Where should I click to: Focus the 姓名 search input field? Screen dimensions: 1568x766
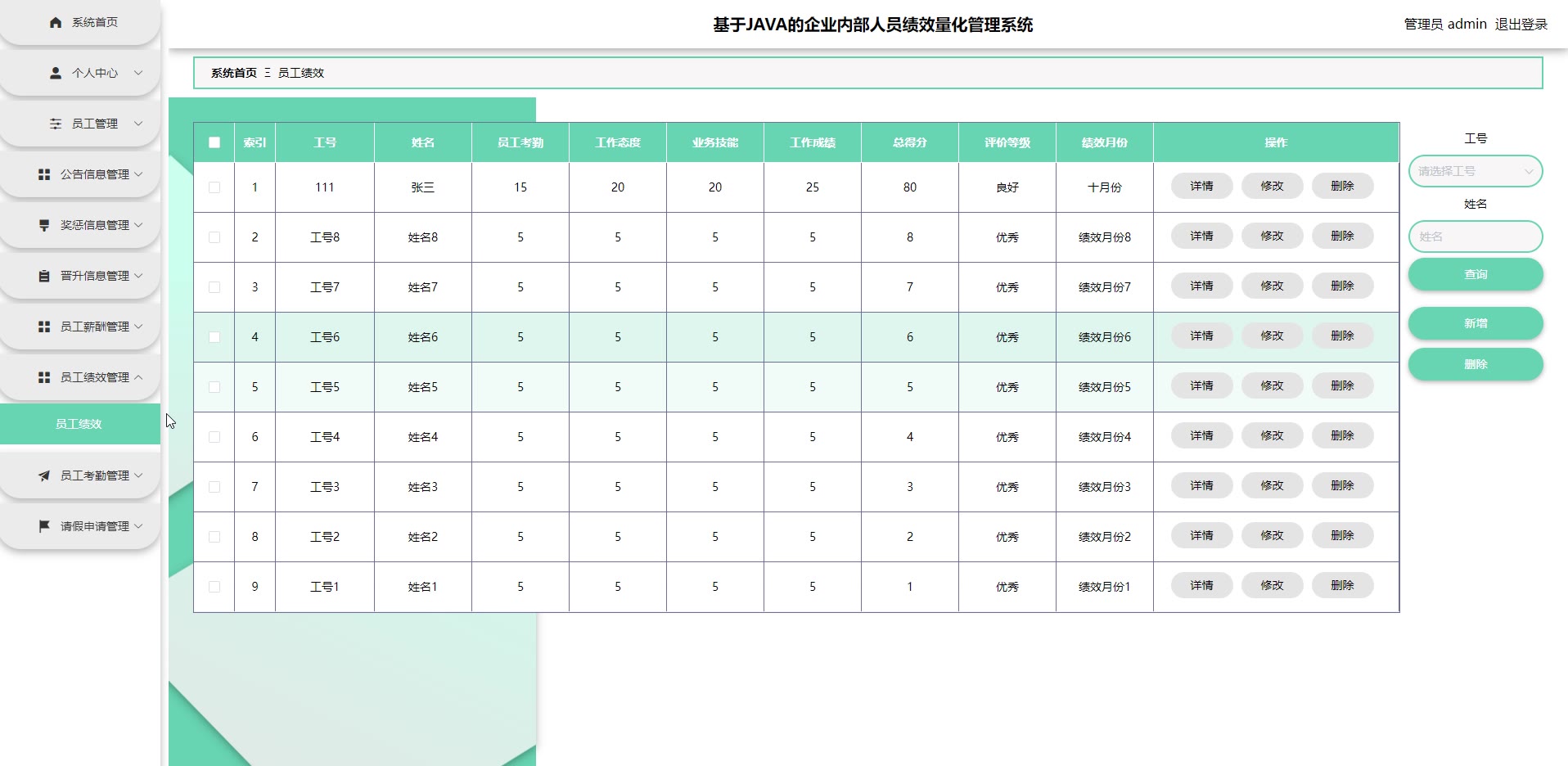(x=1475, y=237)
